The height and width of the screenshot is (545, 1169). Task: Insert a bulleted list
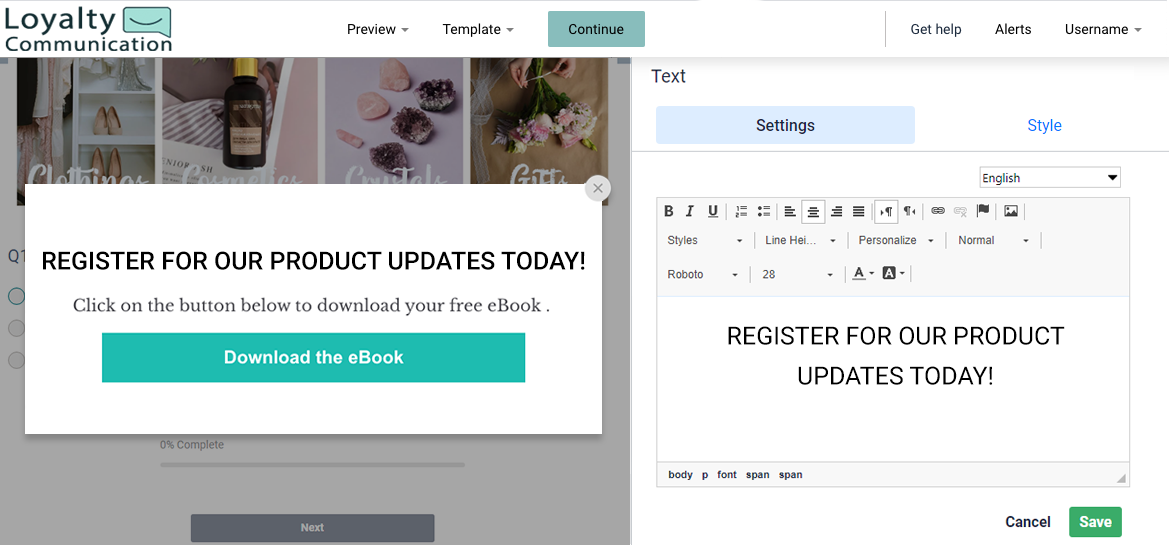coord(763,211)
